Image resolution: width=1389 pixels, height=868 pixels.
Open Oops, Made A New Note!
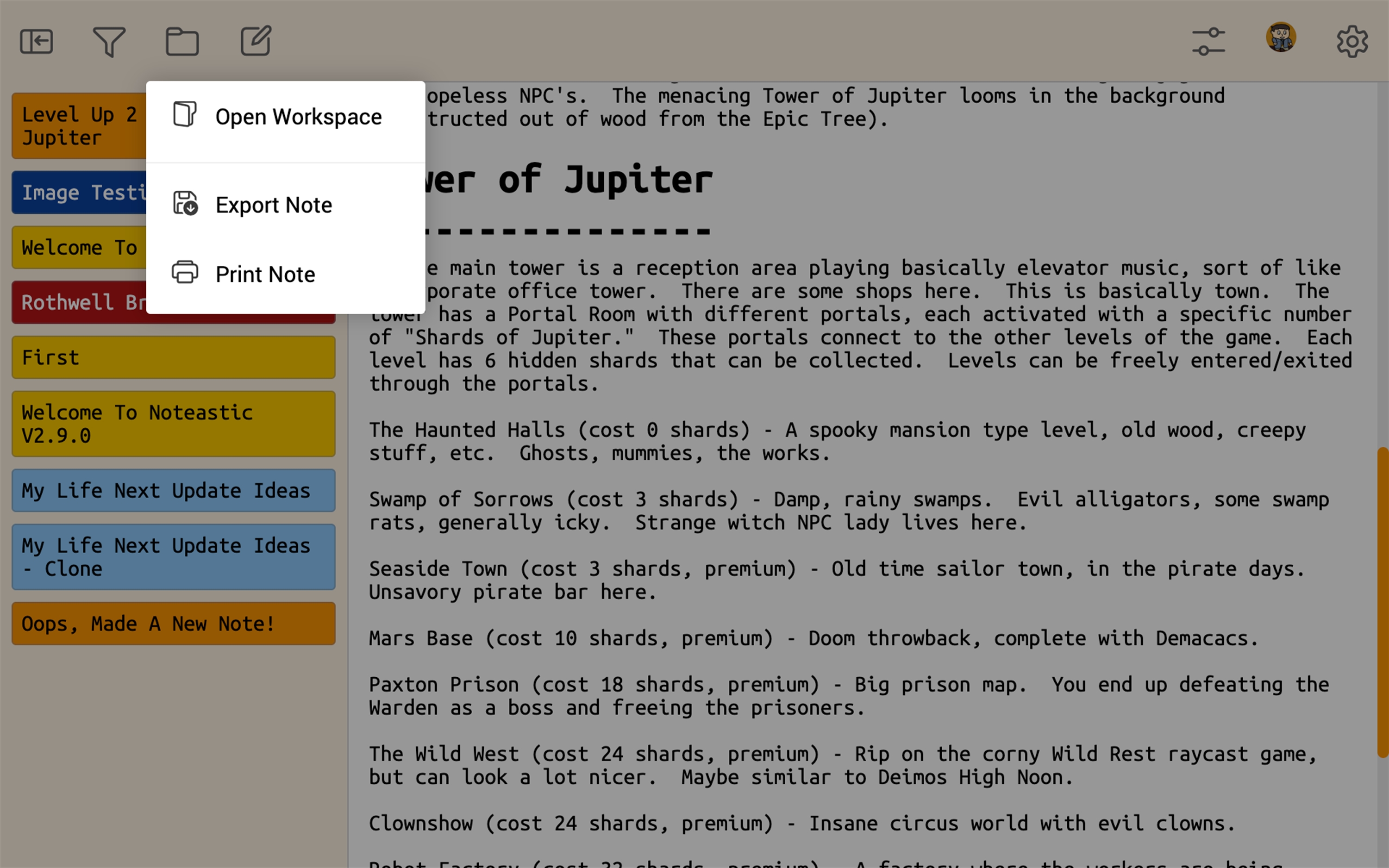click(x=173, y=624)
